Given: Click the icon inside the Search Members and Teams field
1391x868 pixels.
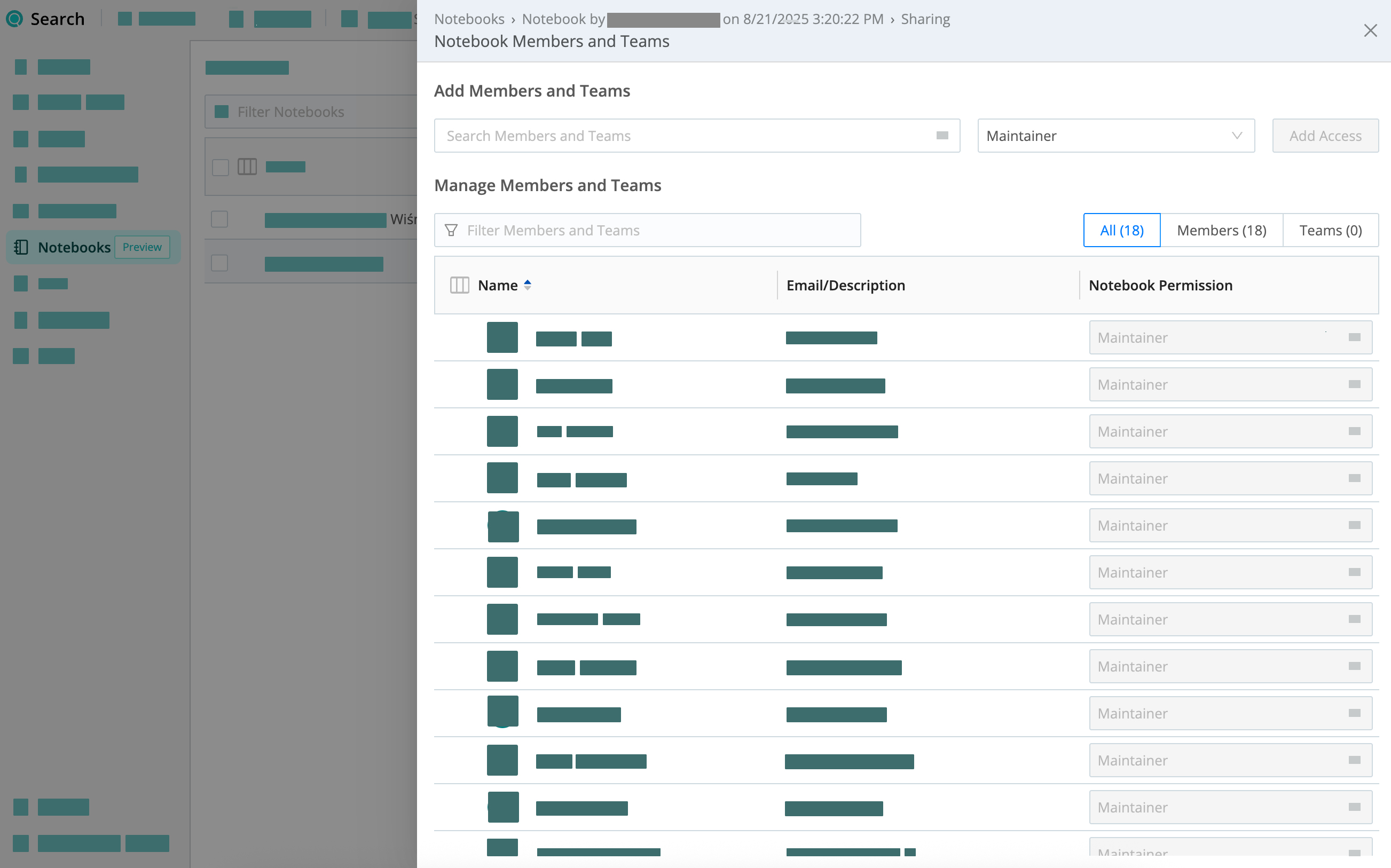Looking at the screenshot, I should click(x=942, y=136).
